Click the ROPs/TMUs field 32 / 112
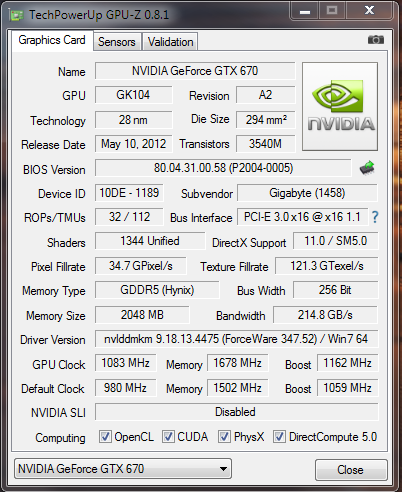The image size is (402, 492). 129,217
